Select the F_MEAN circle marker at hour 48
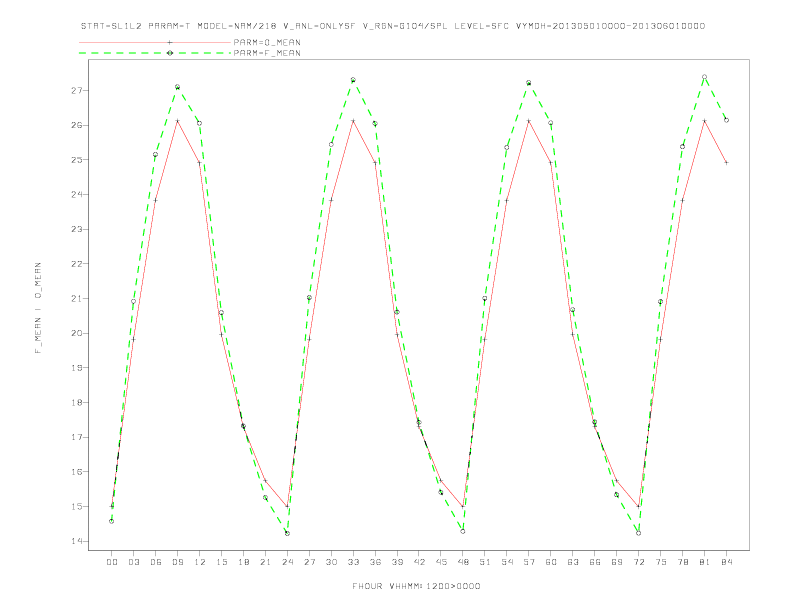The width and height of the screenshot is (792, 612). (463, 531)
